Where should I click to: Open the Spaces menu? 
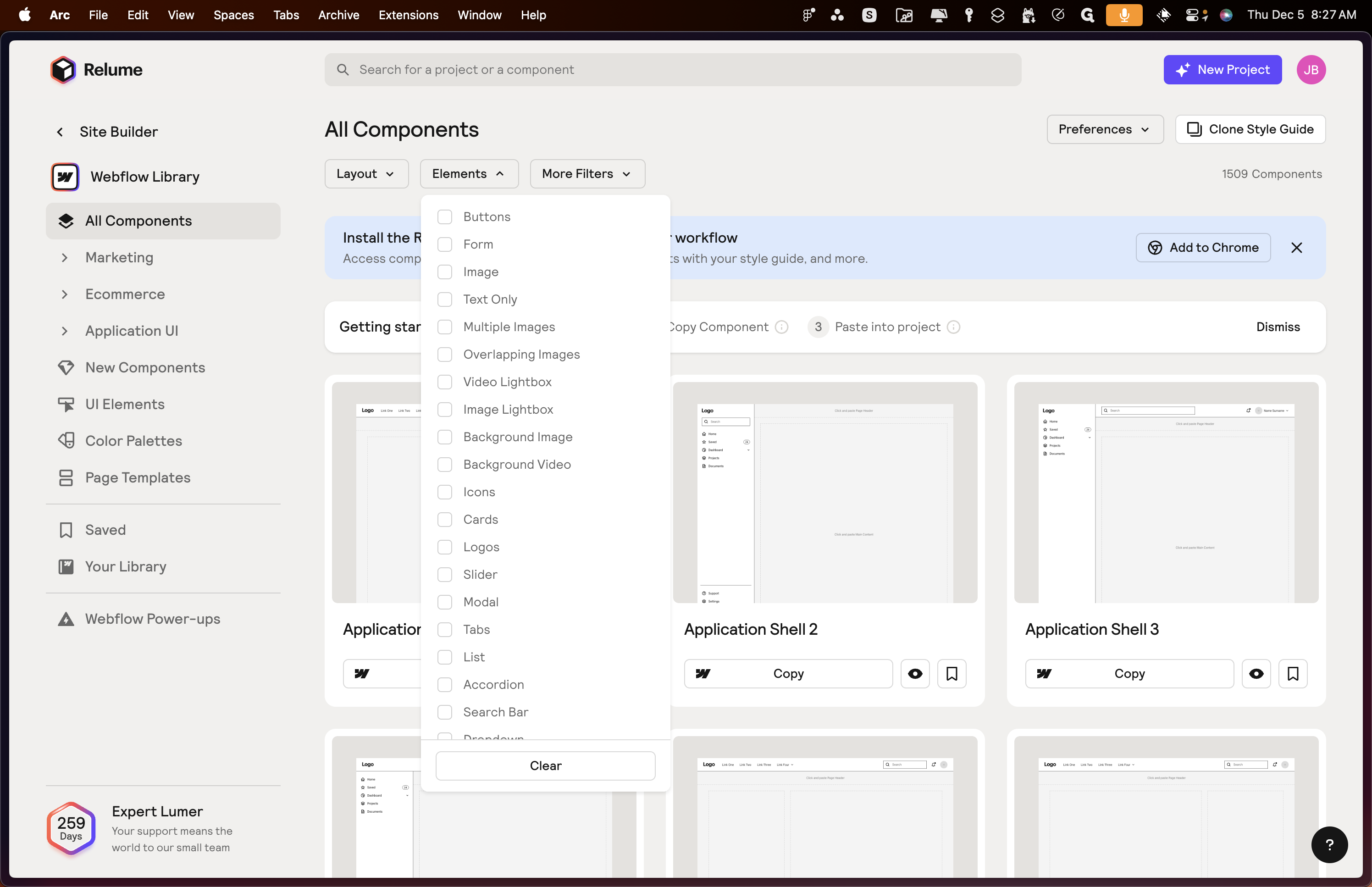pyautogui.click(x=233, y=15)
